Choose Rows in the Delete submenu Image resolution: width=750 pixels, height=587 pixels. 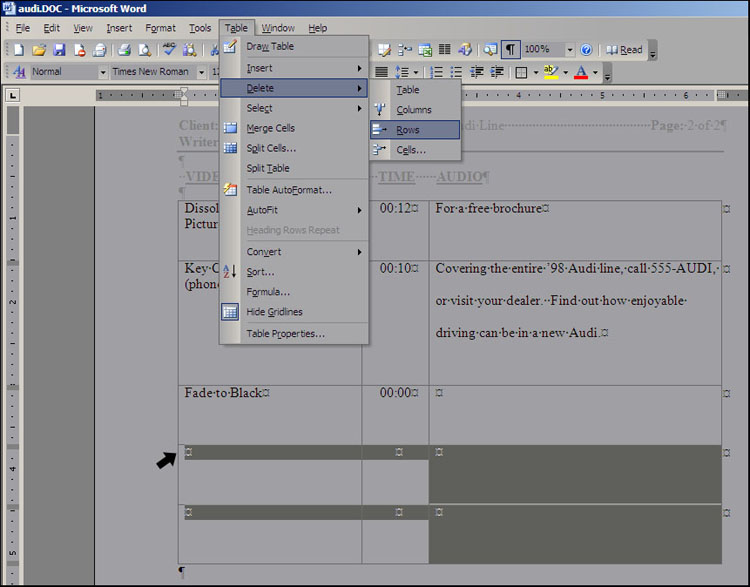pyautogui.click(x=415, y=130)
